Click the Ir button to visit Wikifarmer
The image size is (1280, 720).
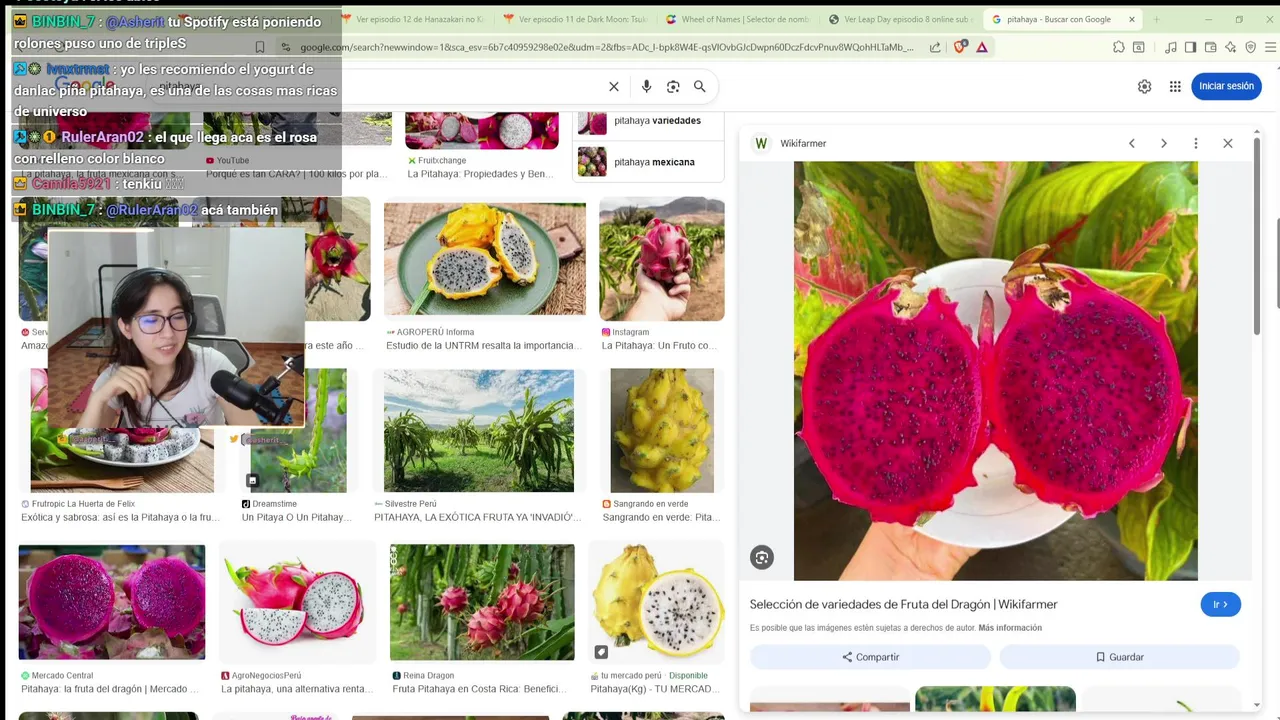pos(1220,604)
